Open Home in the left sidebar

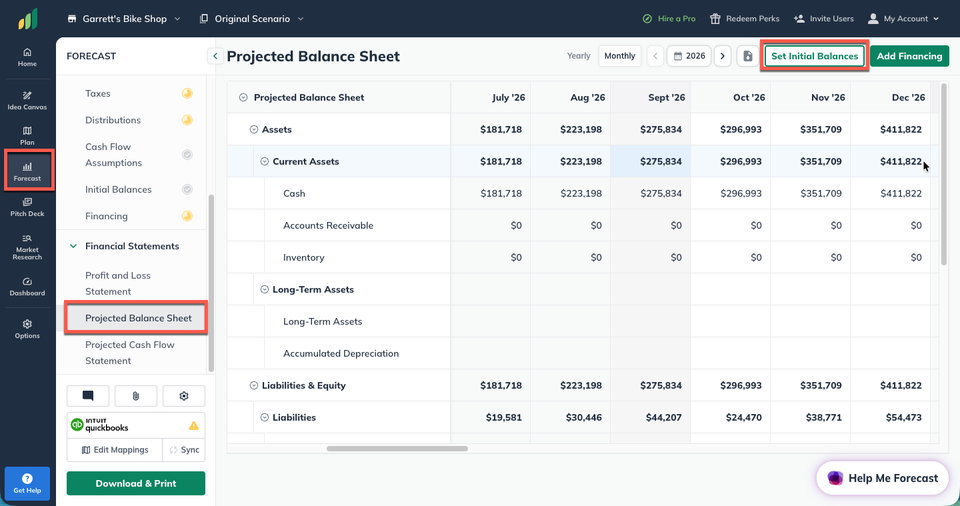coord(27,57)
